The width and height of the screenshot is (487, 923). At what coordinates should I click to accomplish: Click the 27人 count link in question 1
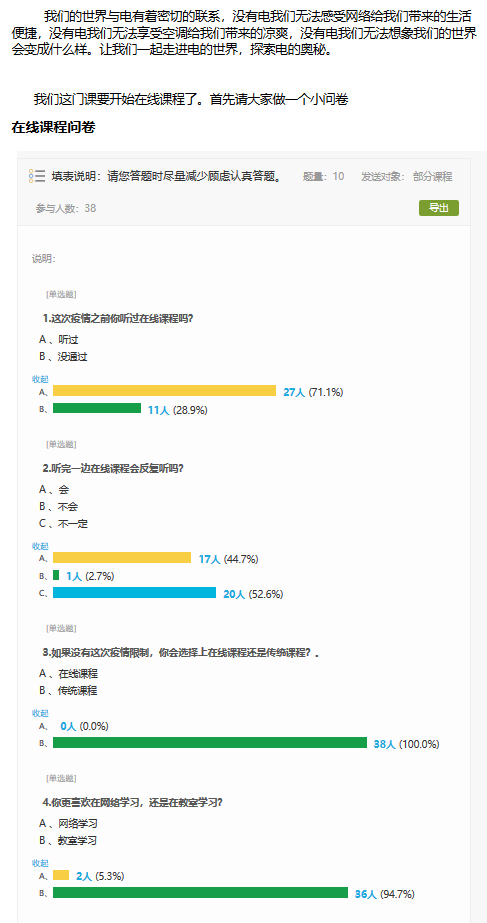tap(294, 393)
